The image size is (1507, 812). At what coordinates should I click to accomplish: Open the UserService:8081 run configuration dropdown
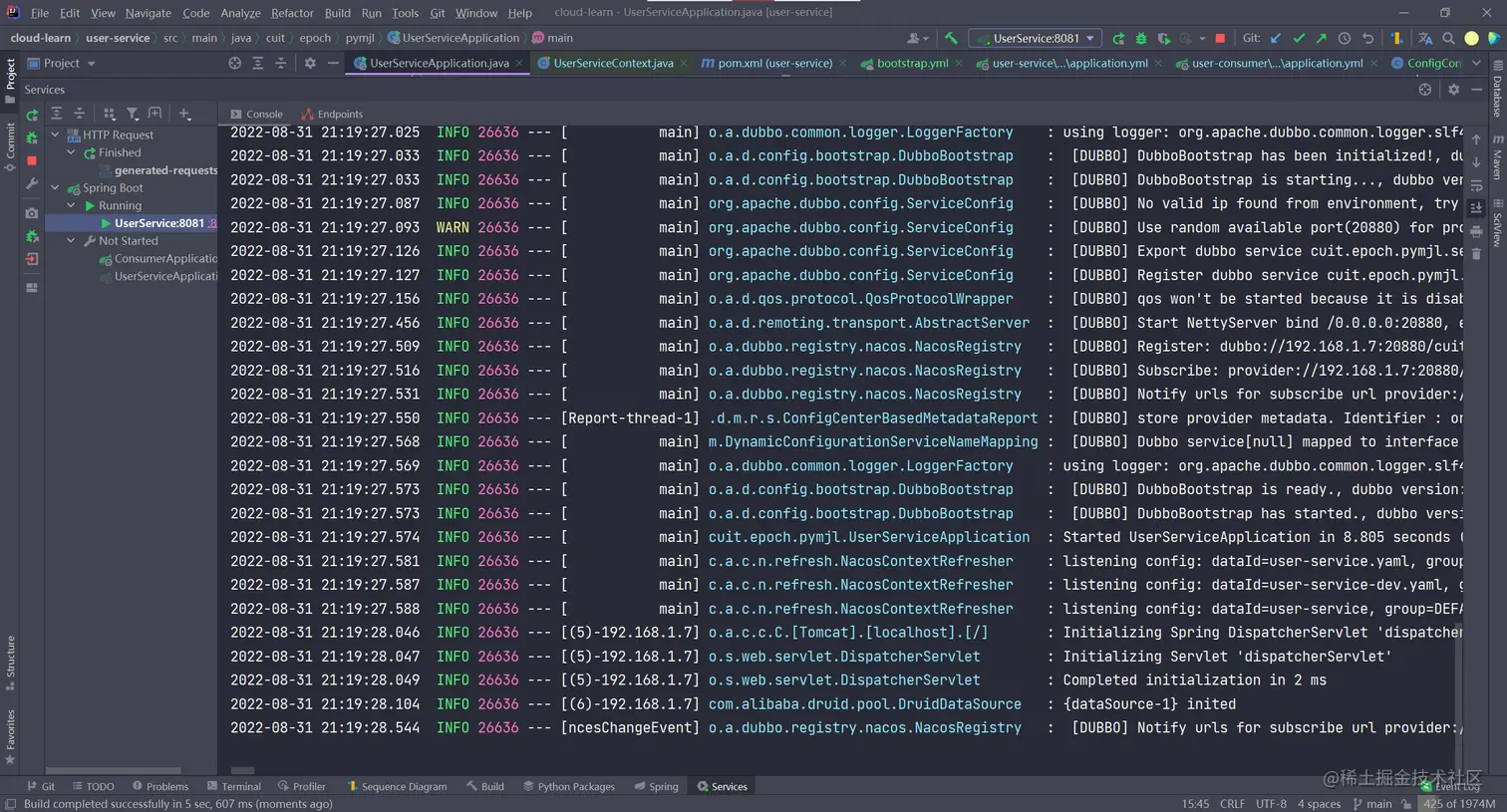click(1036, 38)
